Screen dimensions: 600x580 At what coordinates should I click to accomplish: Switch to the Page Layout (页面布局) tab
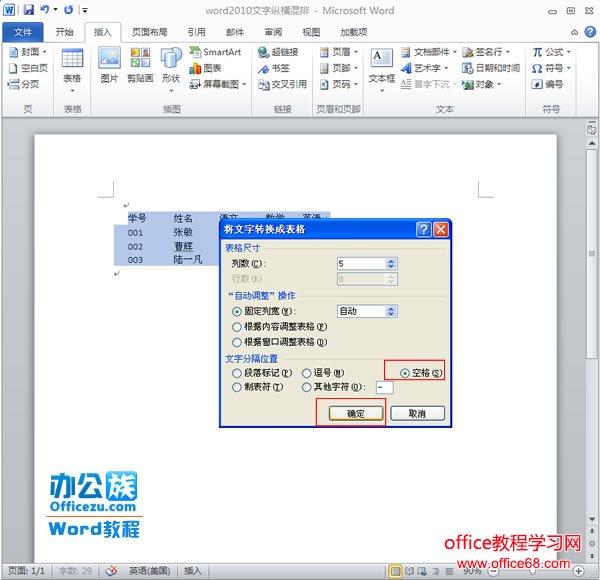[x=150, y=32]
